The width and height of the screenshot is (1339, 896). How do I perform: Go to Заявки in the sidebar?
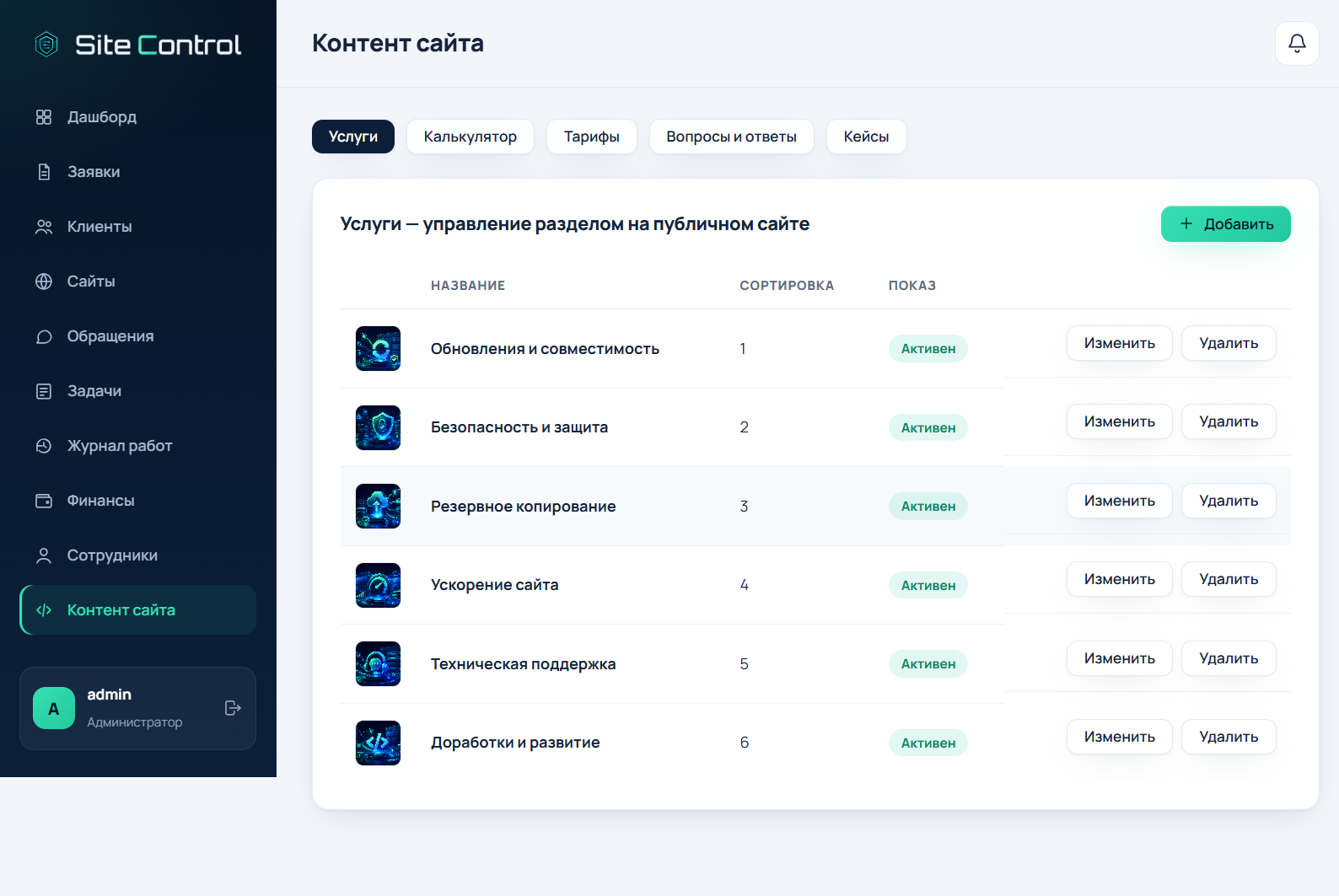tap(138, 172)
